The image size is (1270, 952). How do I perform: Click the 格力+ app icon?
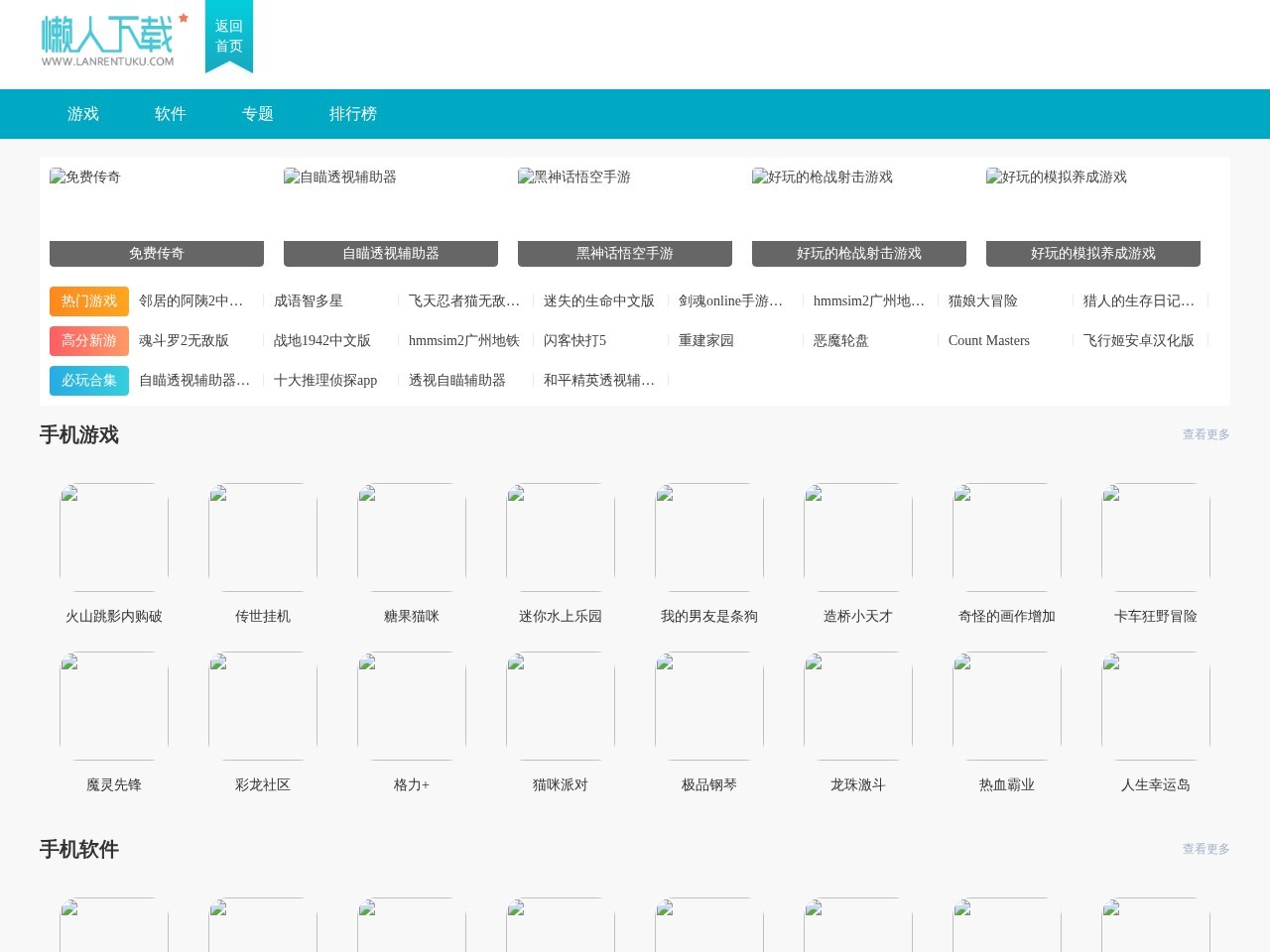point(412,706)
